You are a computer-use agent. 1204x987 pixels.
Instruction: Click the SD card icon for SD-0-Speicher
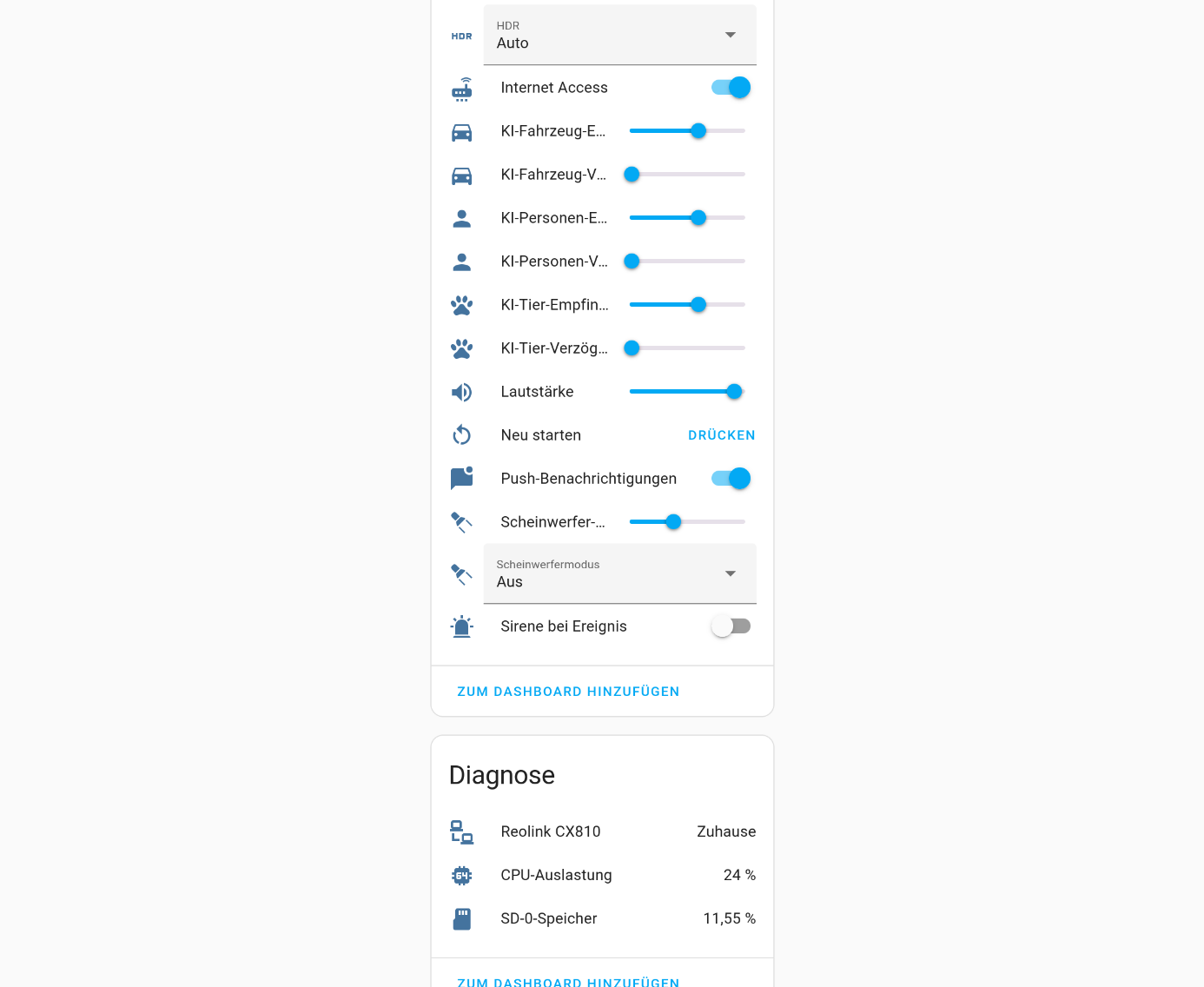(x=461, y=919)
